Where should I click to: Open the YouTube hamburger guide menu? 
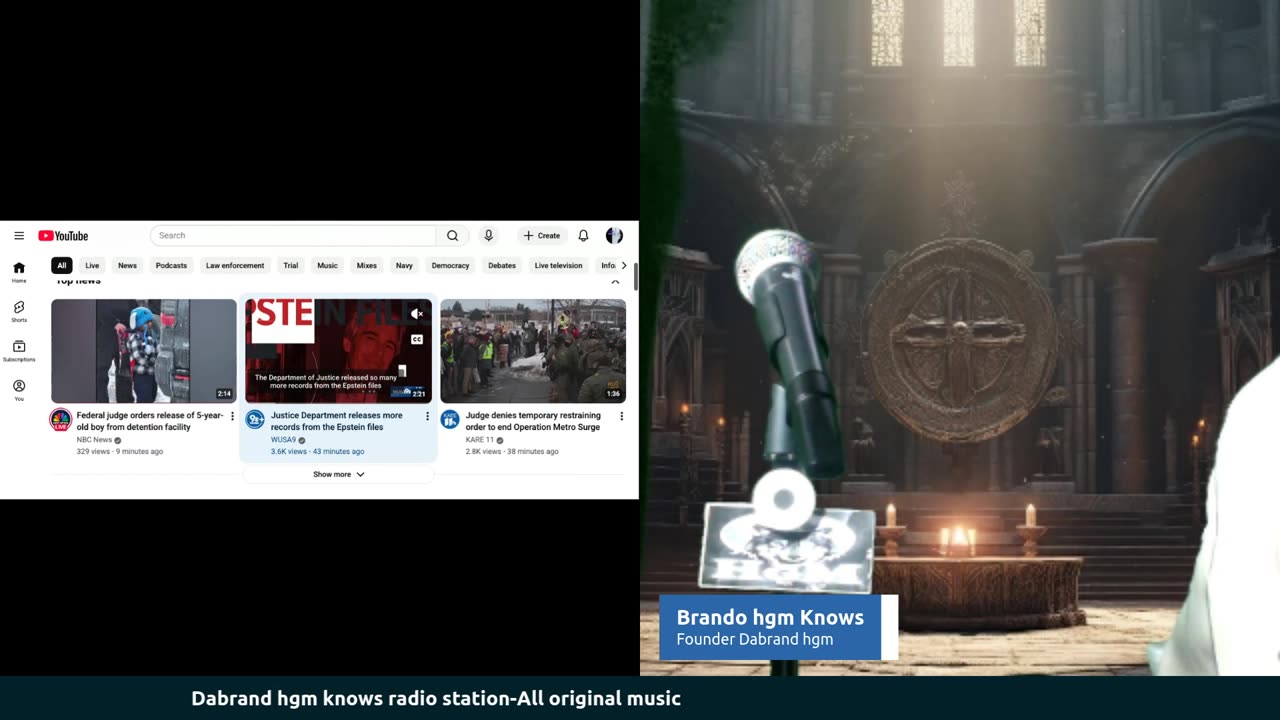click(x=19, y=236)
